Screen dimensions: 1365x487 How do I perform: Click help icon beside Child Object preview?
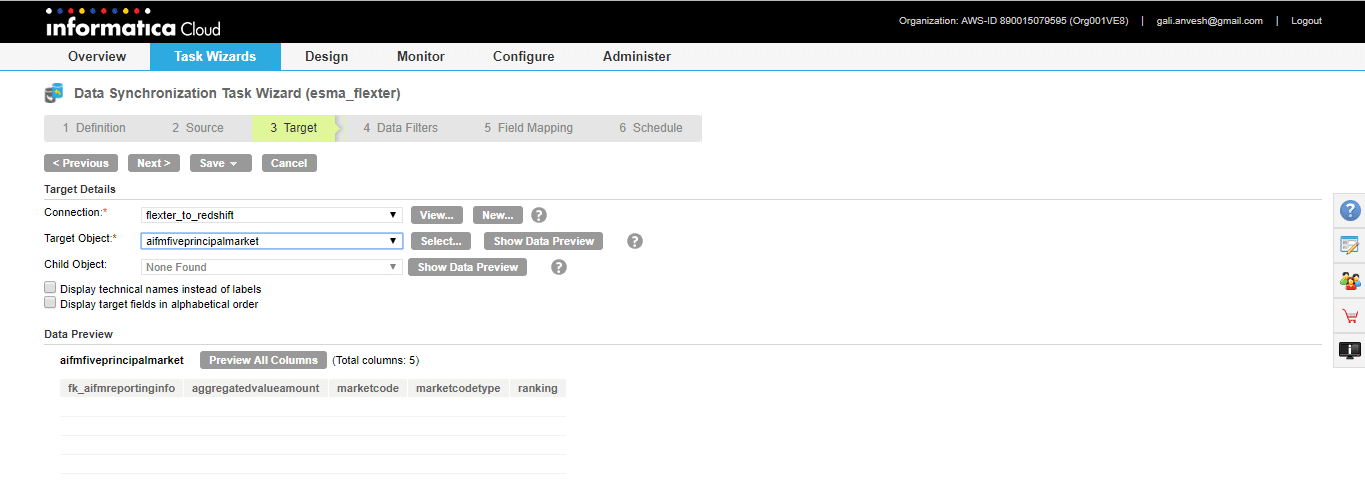[559, 267]
